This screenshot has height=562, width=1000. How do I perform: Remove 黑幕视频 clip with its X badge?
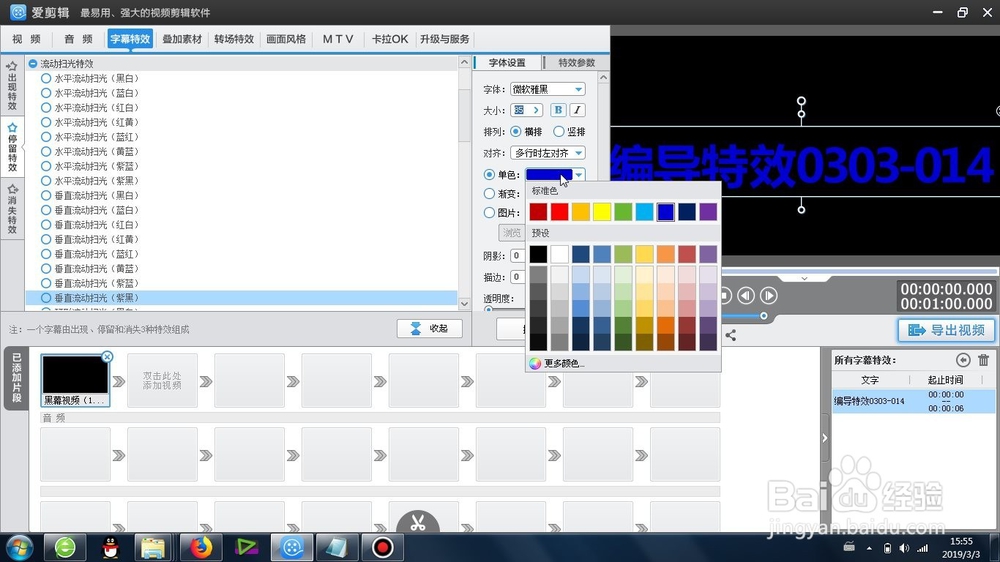click(107, 357)
